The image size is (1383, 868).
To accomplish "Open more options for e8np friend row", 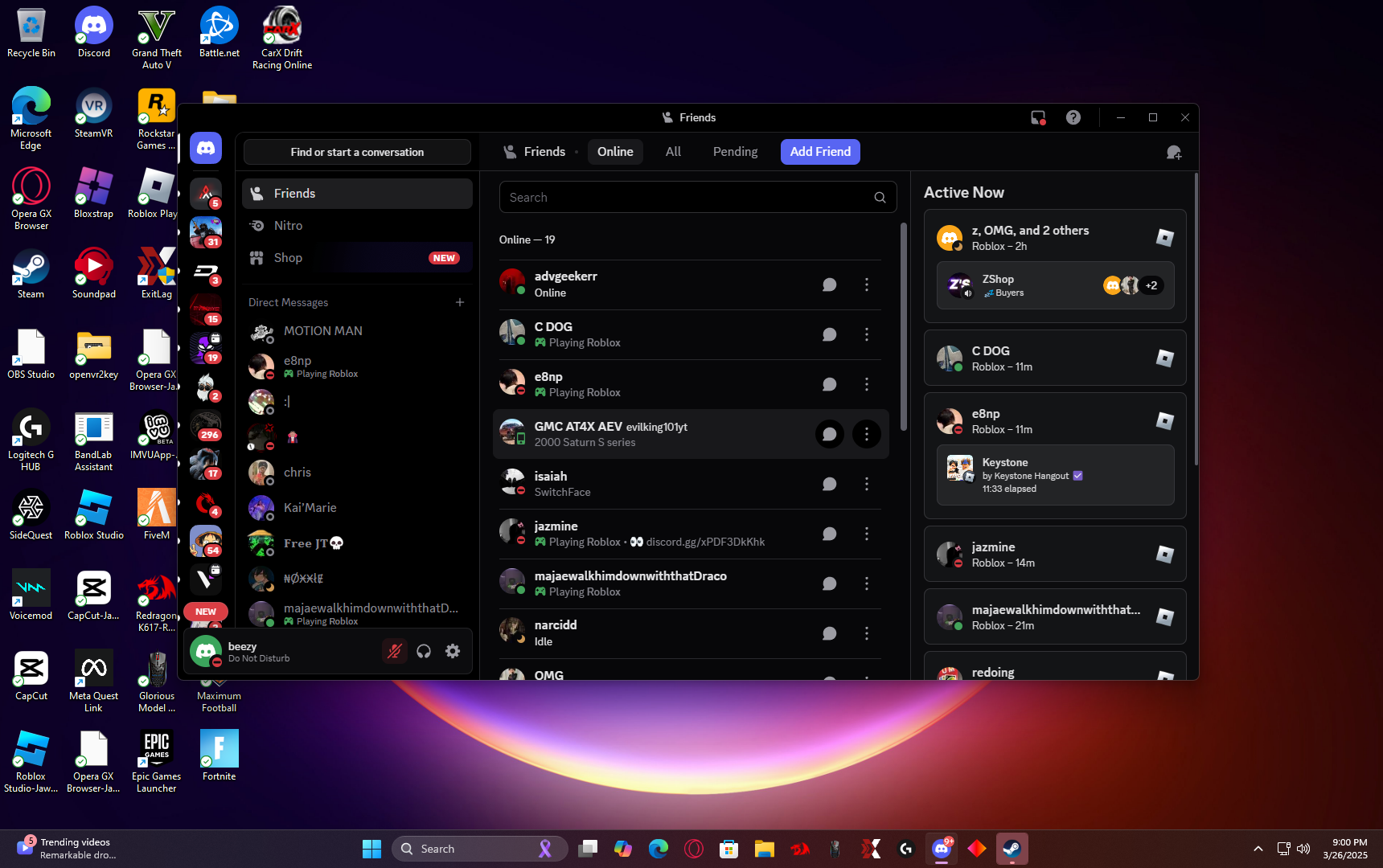I will (x=867, y=384).
